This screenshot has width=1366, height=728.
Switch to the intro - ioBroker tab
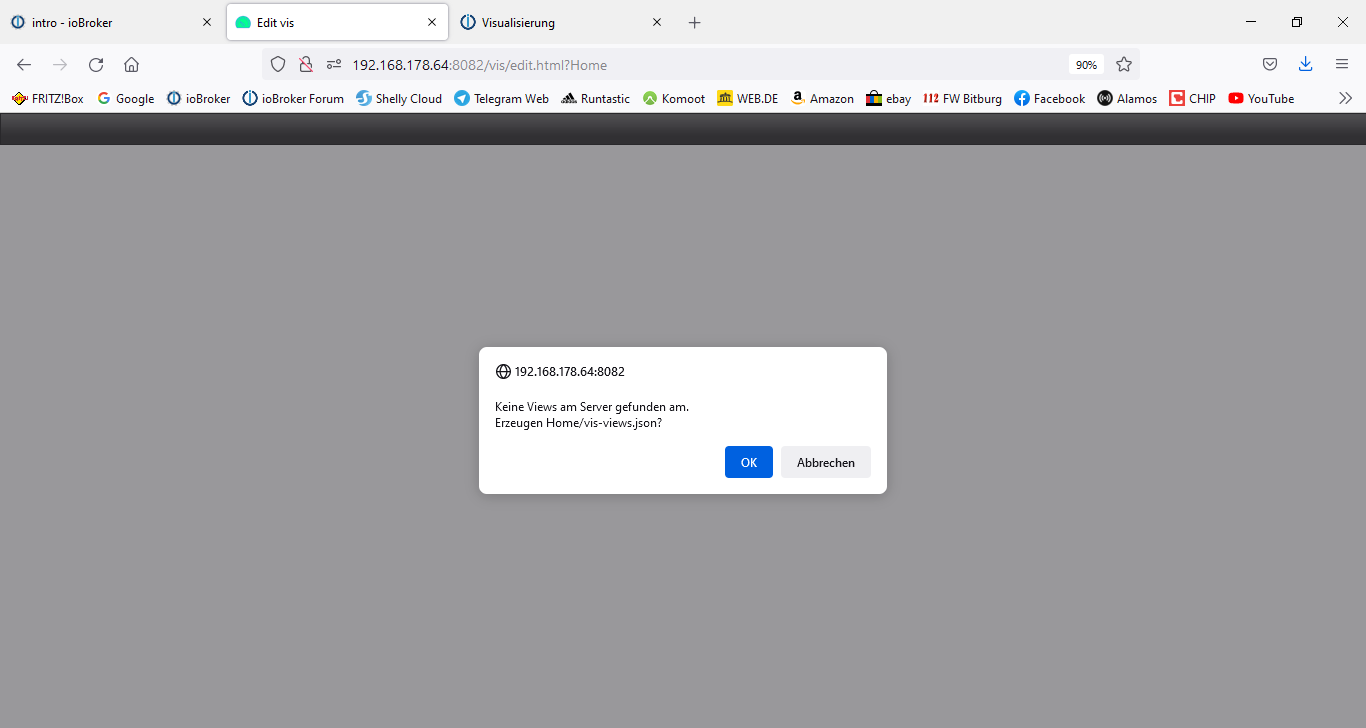112,22
